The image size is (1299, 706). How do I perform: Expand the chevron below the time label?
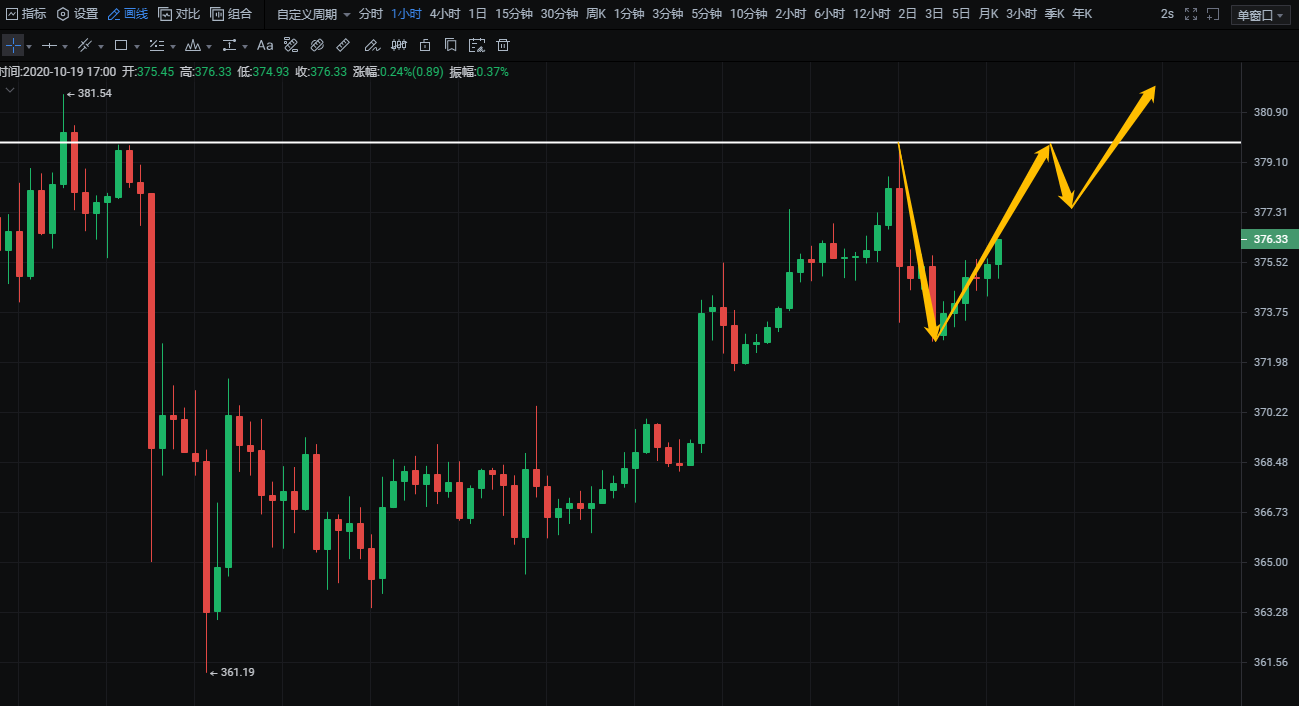10,90
